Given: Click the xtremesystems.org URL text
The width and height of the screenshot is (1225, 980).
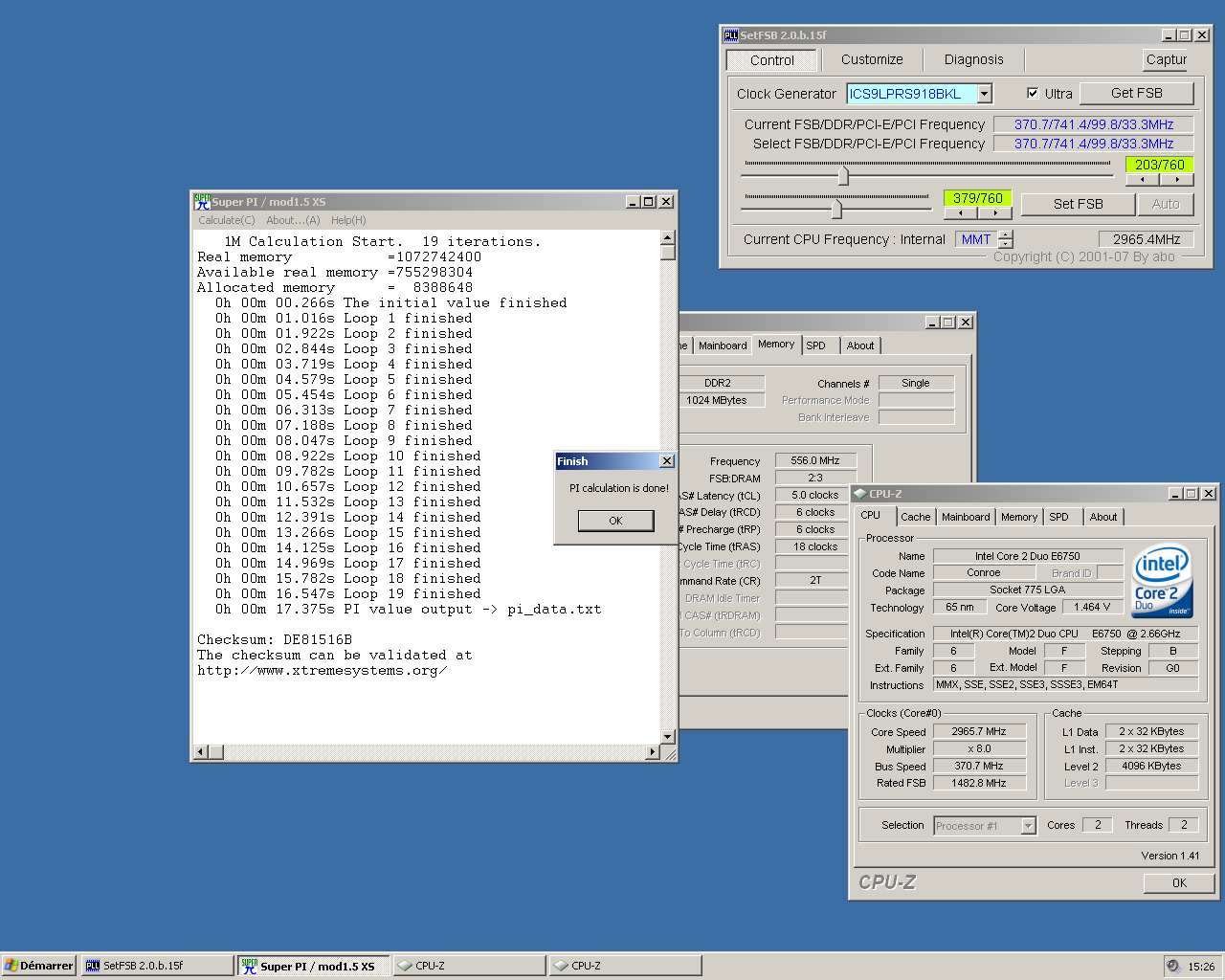Looking at the screenshot, I should 322,670.
